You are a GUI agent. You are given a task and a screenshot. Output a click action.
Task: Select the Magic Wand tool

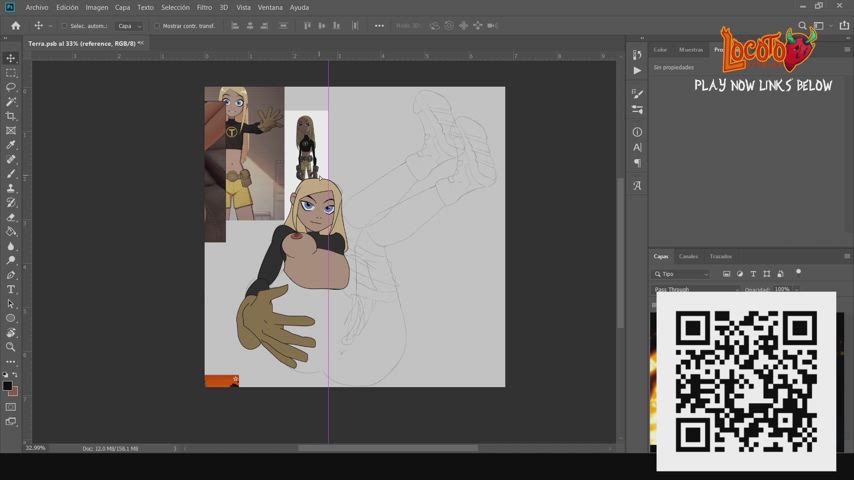click(x=10, y=101)
